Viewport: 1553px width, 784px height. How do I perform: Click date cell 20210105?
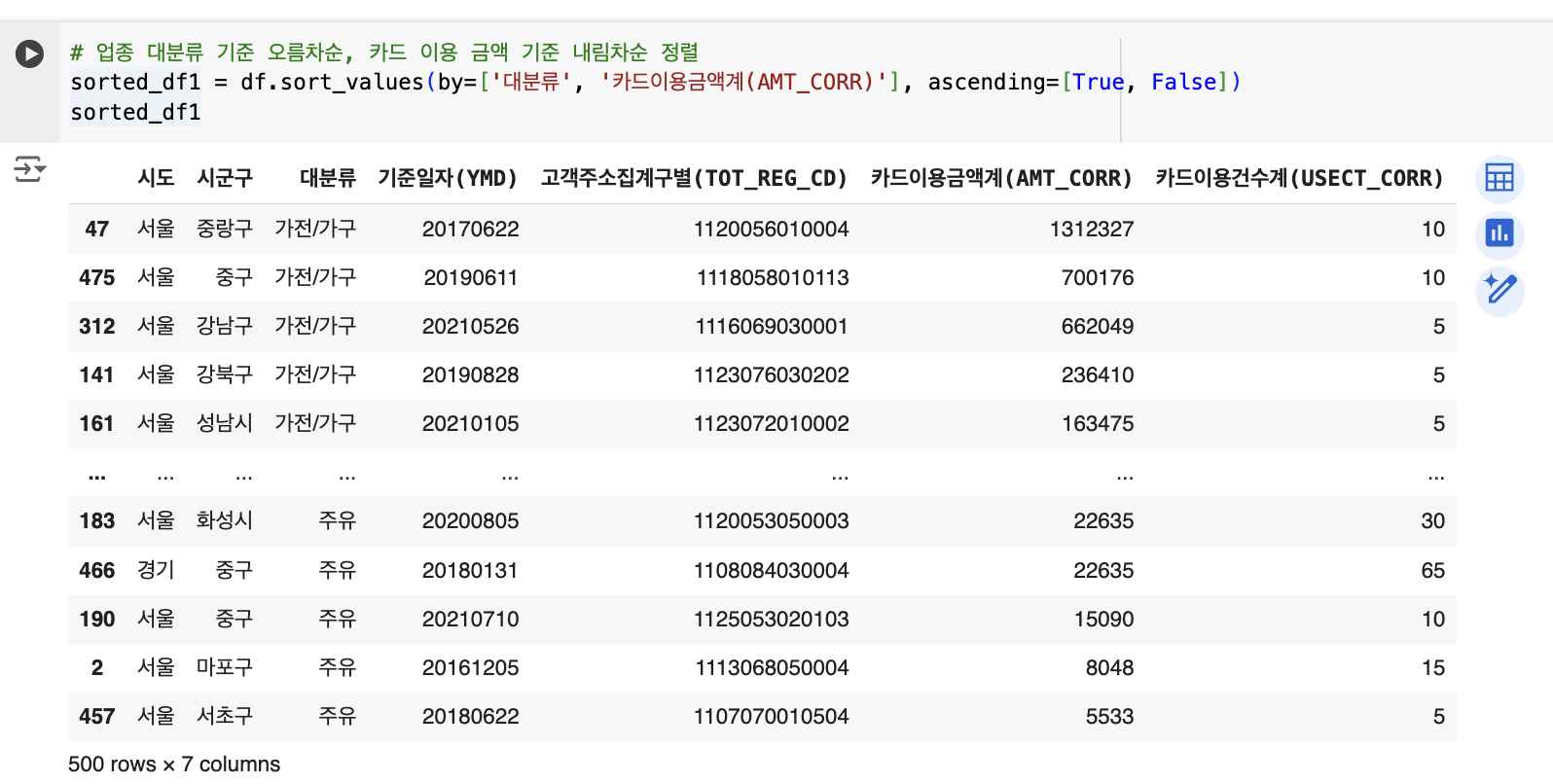(470, 424)
